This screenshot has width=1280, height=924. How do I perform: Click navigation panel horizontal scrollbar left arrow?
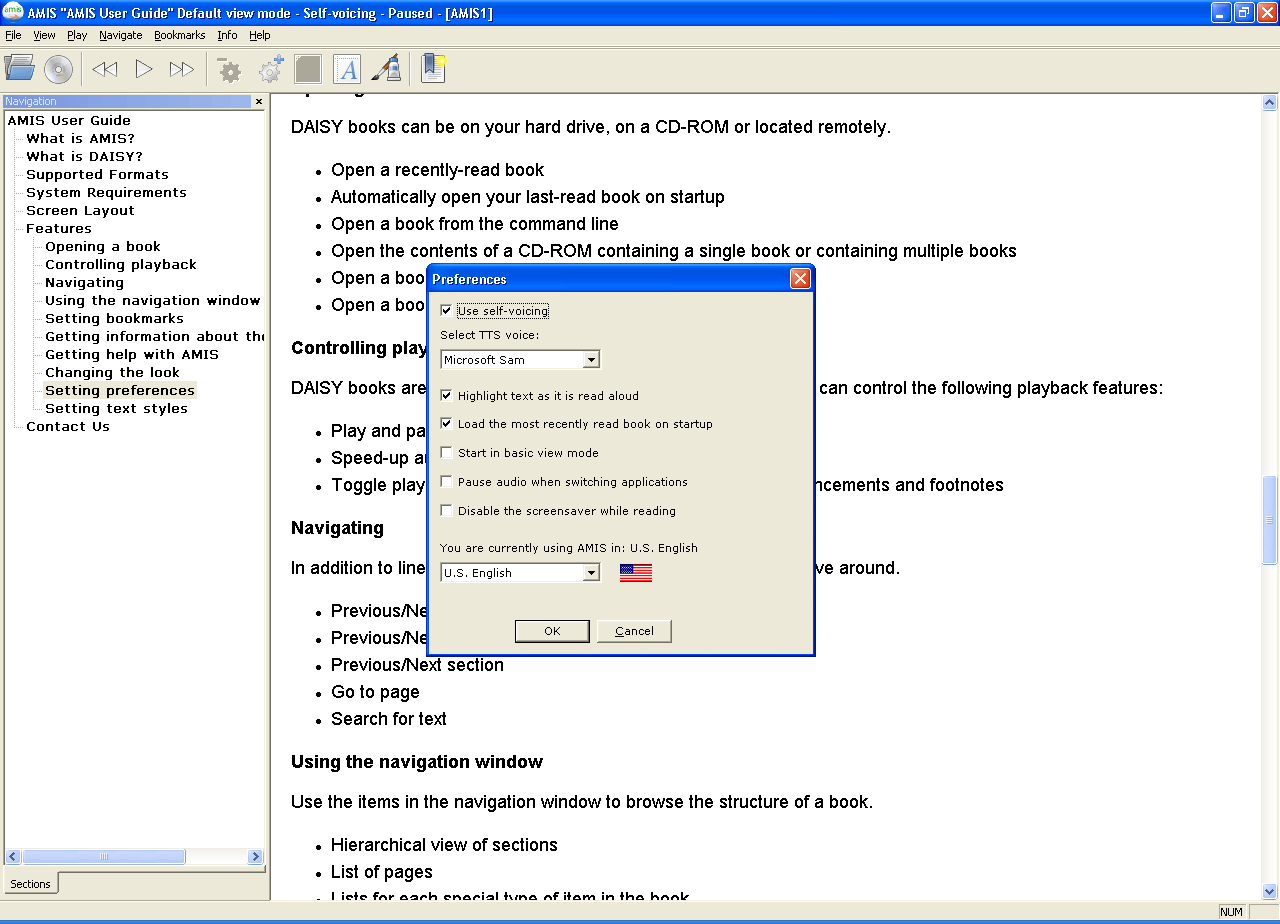(x=13, y=857)
